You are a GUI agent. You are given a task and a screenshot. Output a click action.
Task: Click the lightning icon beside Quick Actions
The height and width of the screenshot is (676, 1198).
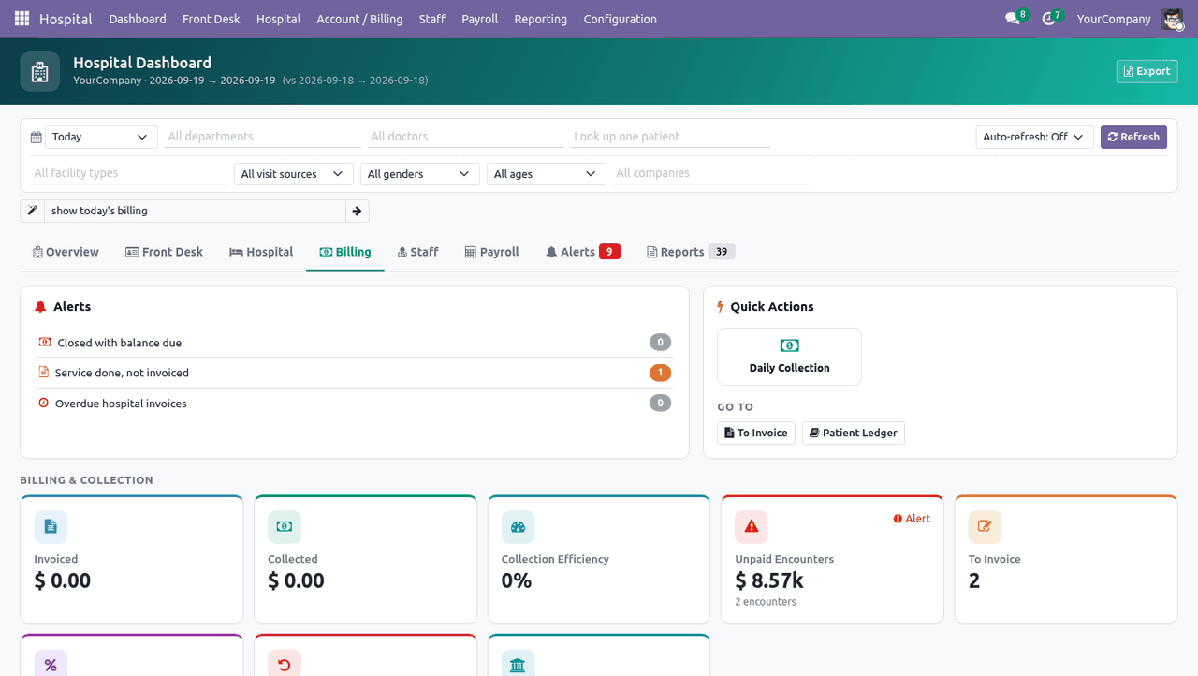coord(720,307)
